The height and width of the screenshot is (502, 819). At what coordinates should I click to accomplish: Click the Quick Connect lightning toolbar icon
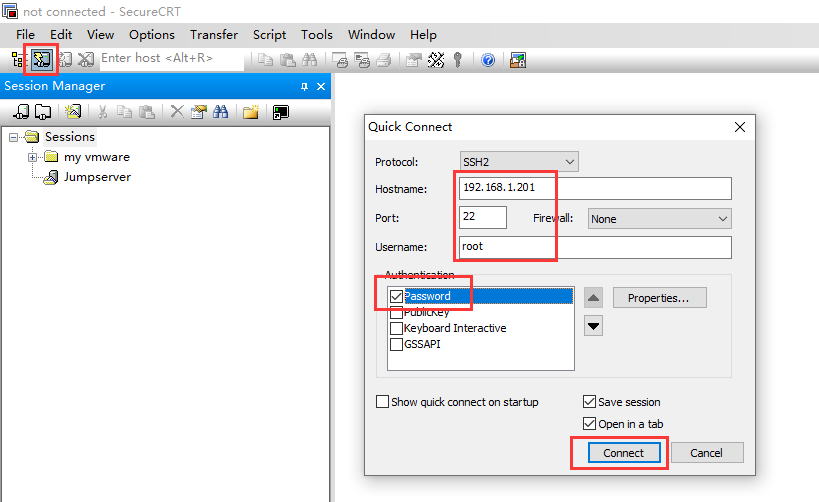pos(41,60)
